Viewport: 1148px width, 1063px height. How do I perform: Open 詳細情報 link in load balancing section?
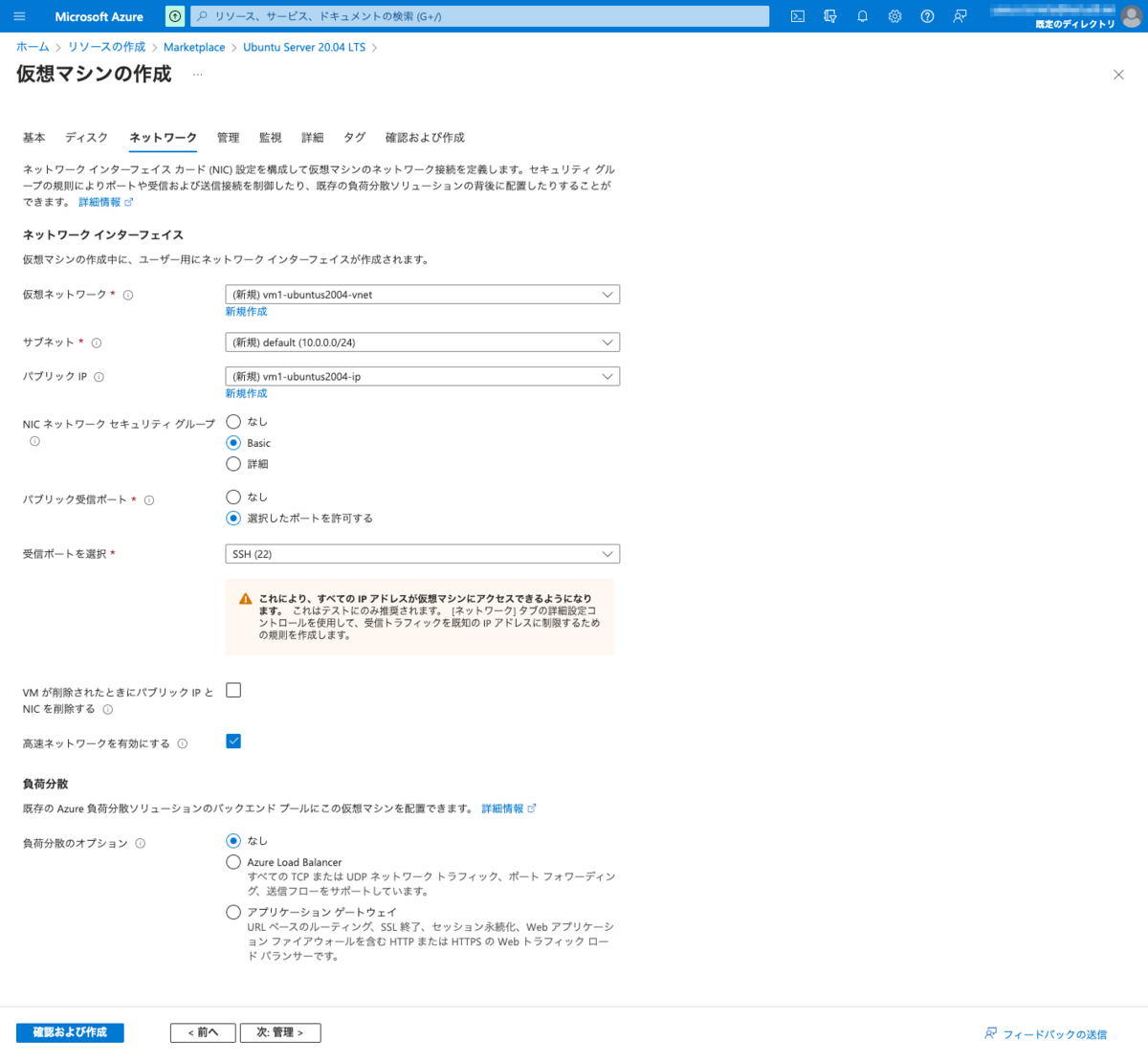pyautogui.click(x=509, y=808)
